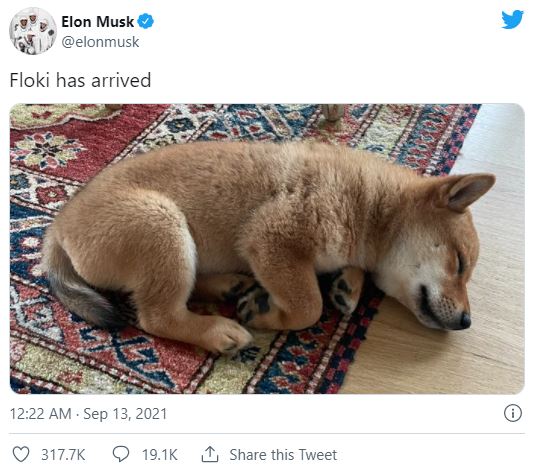Click the 19.1K replies count

point(160,454)
